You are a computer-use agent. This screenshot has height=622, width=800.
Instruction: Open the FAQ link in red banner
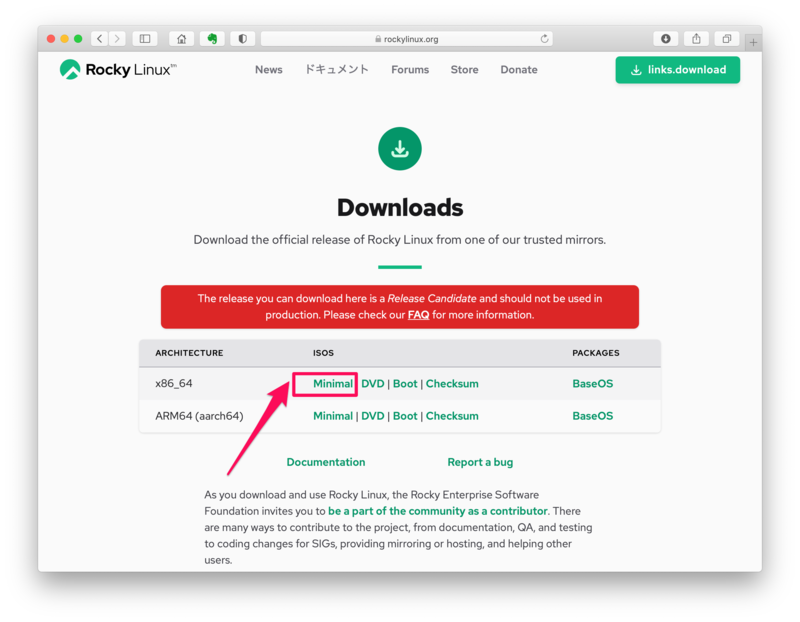coord(418,315)
